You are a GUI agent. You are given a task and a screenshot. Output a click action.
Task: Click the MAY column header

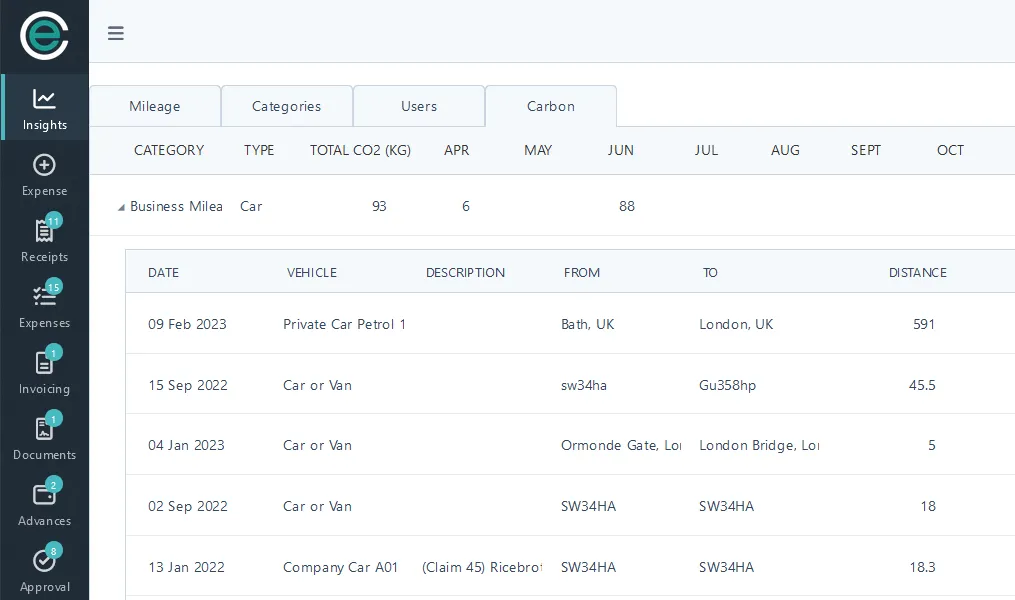point(538,150)
